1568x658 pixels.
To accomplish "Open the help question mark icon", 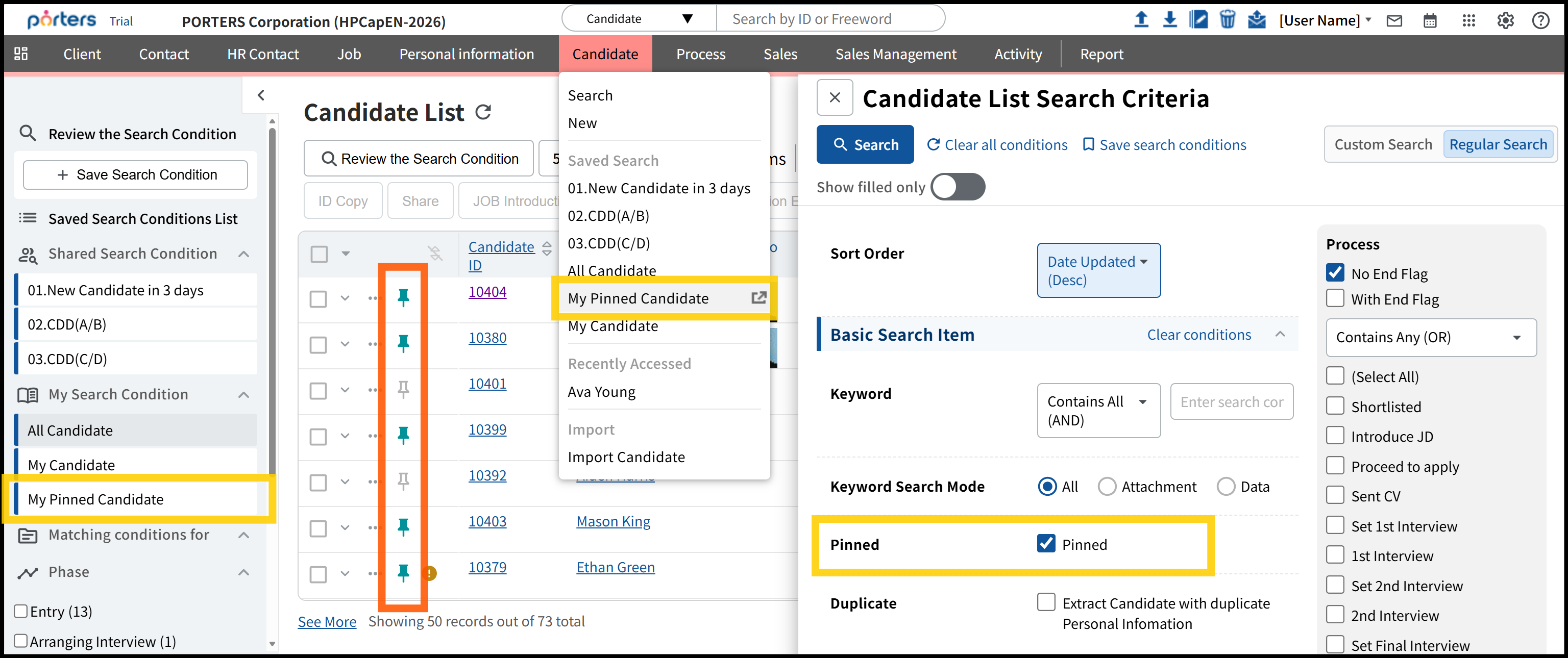I will pos(1540,21).
